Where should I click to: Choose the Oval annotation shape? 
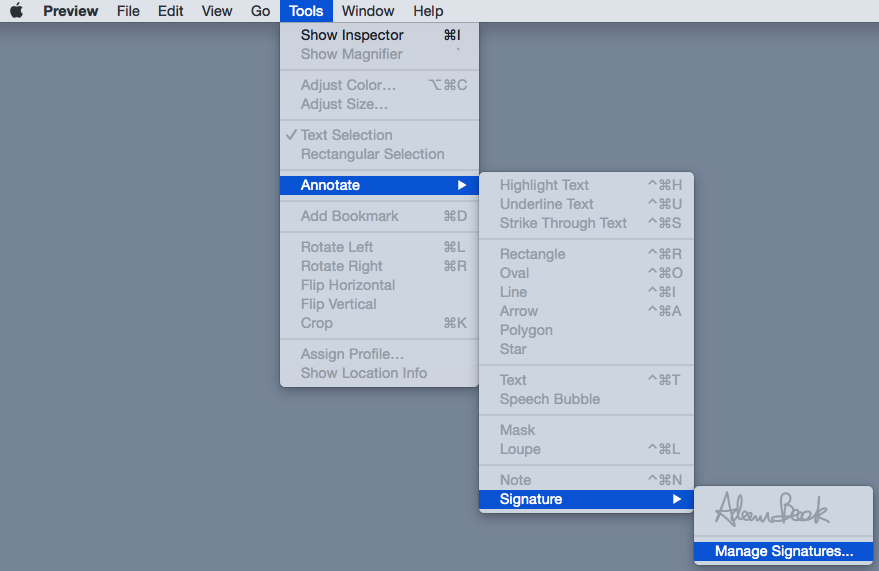pyautogui.click(x=586, y=273)
